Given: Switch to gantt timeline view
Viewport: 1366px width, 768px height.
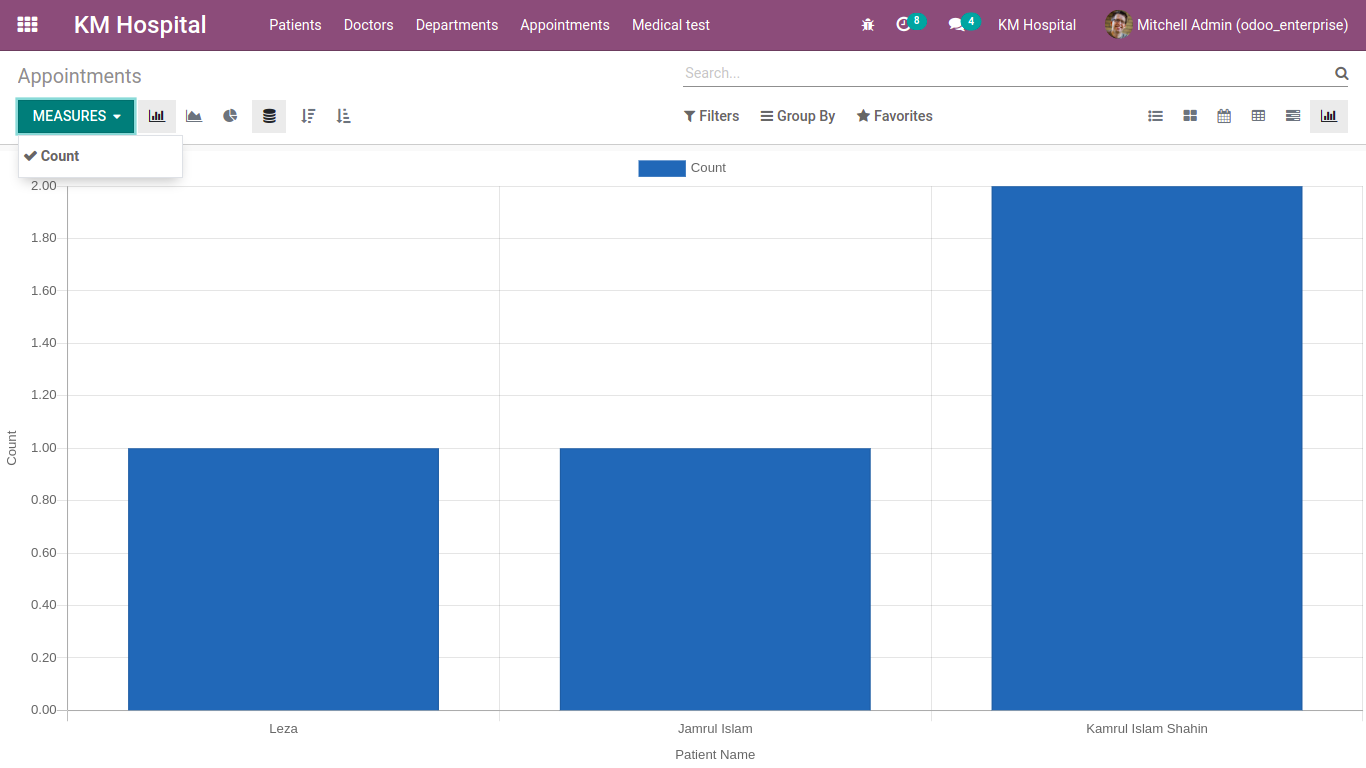Looking at the screenshot, I should (x=1293, y=116).
